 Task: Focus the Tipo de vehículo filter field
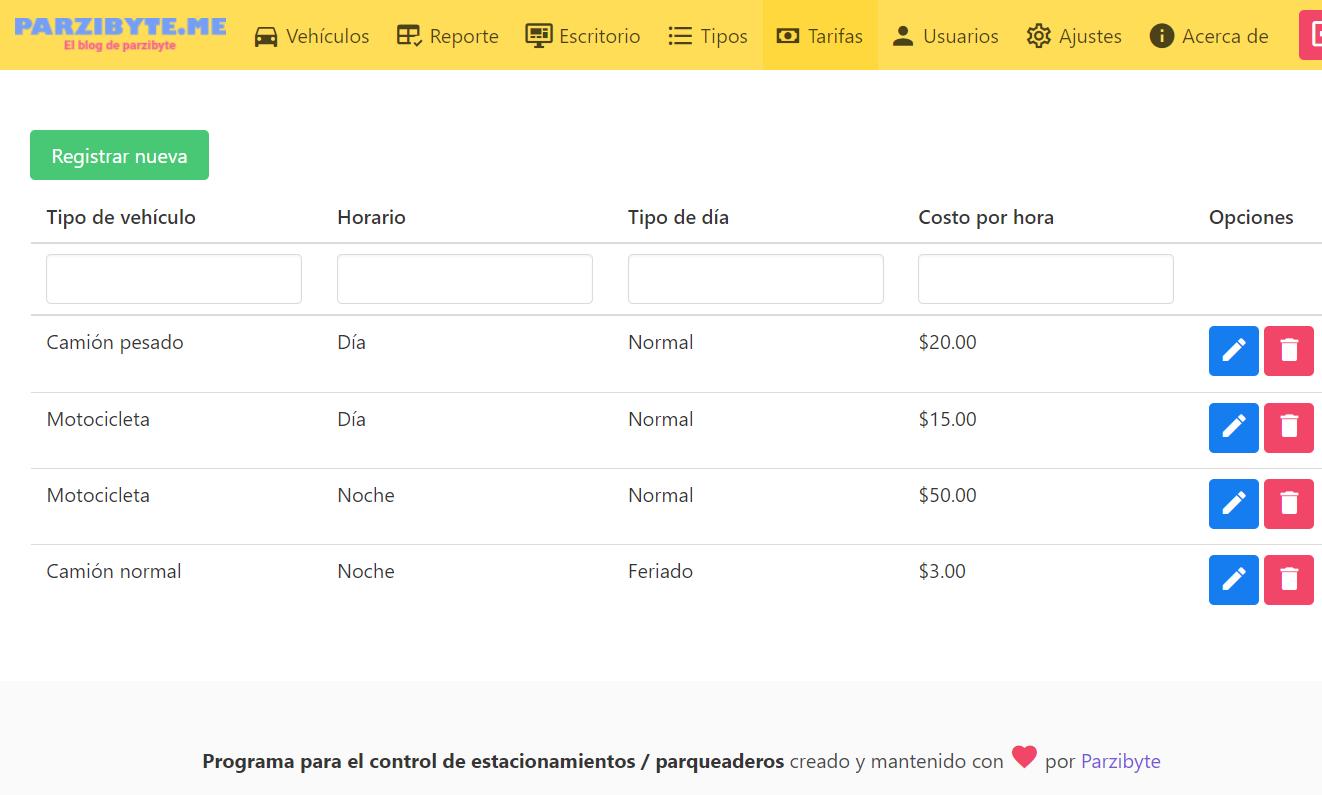pyautogui.click(x=174, y=279)
